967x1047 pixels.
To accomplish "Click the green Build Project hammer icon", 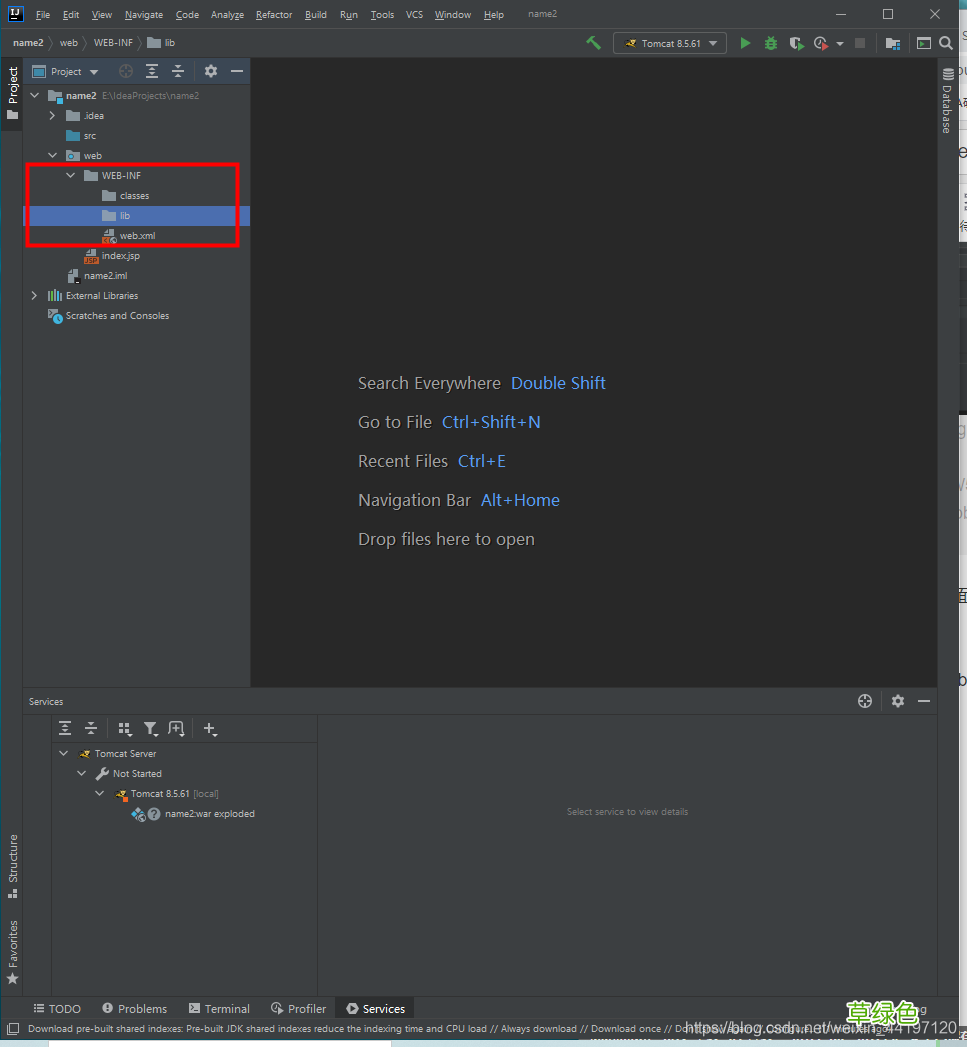I will [x=594, y=43].
